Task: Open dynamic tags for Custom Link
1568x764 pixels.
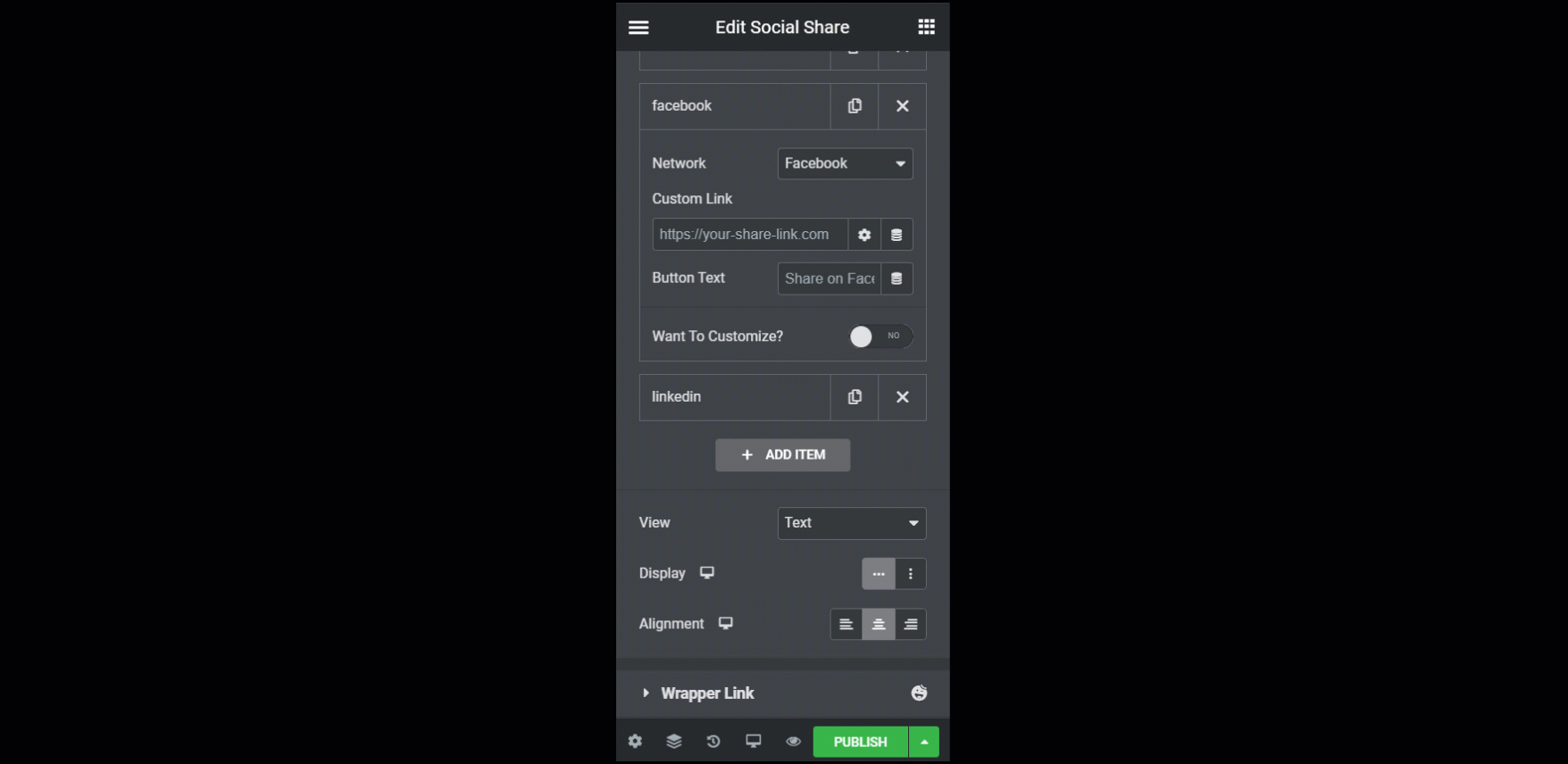Action: (897, 235)
